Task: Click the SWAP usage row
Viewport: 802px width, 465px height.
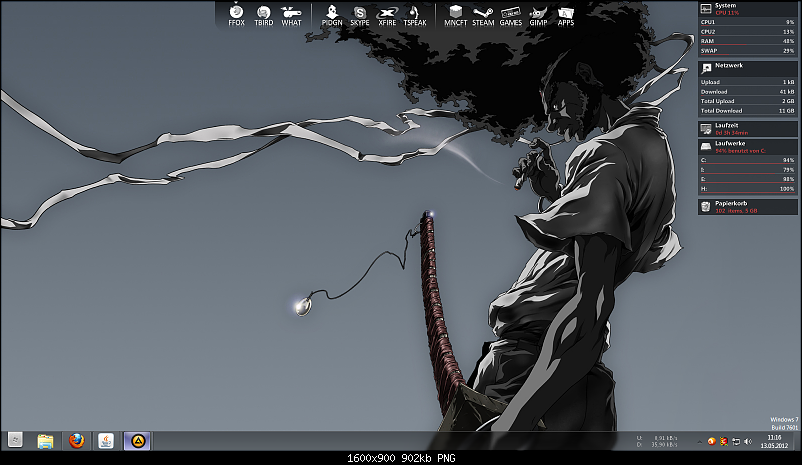Action: [747, 51]
